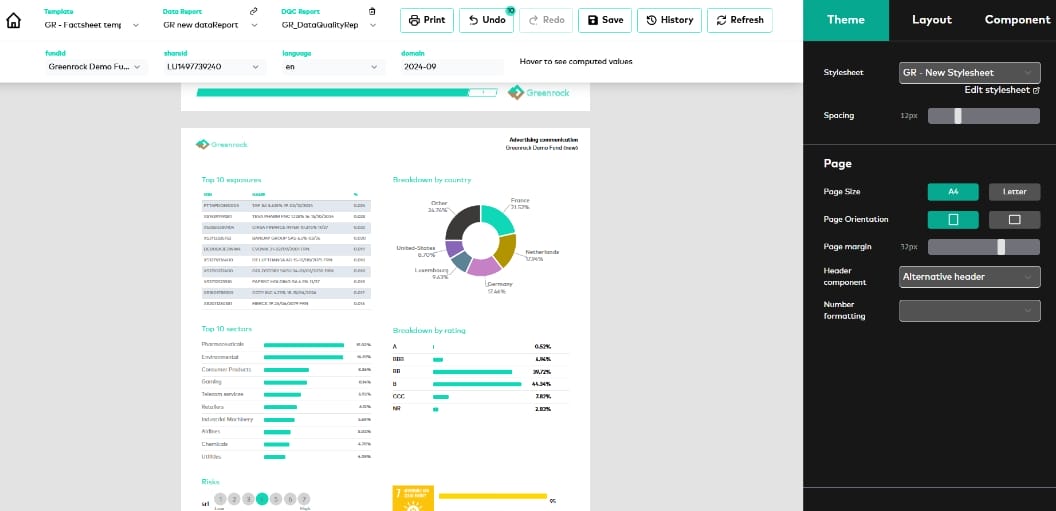Refresh the report preview

pyautogui.click(x=740, y=20)
